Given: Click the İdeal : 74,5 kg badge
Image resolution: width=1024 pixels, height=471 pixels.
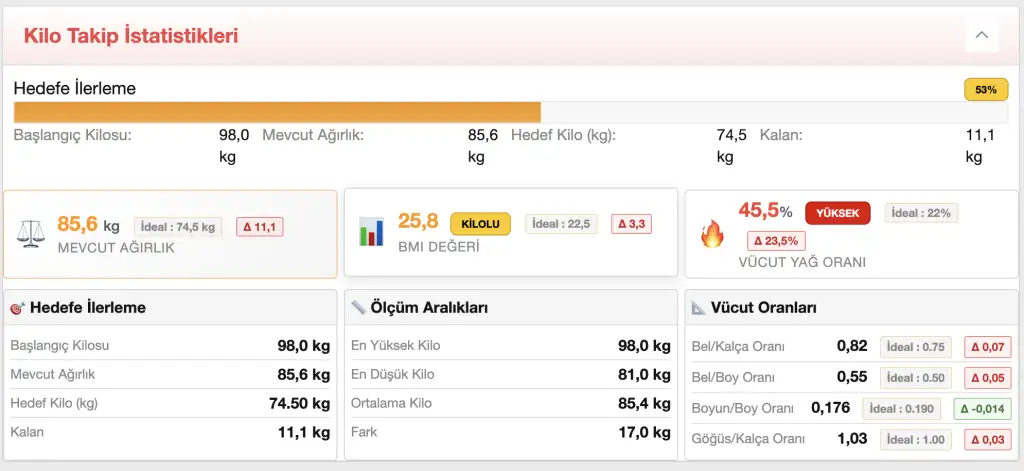Looking at the screenshot, I should 179,227.
